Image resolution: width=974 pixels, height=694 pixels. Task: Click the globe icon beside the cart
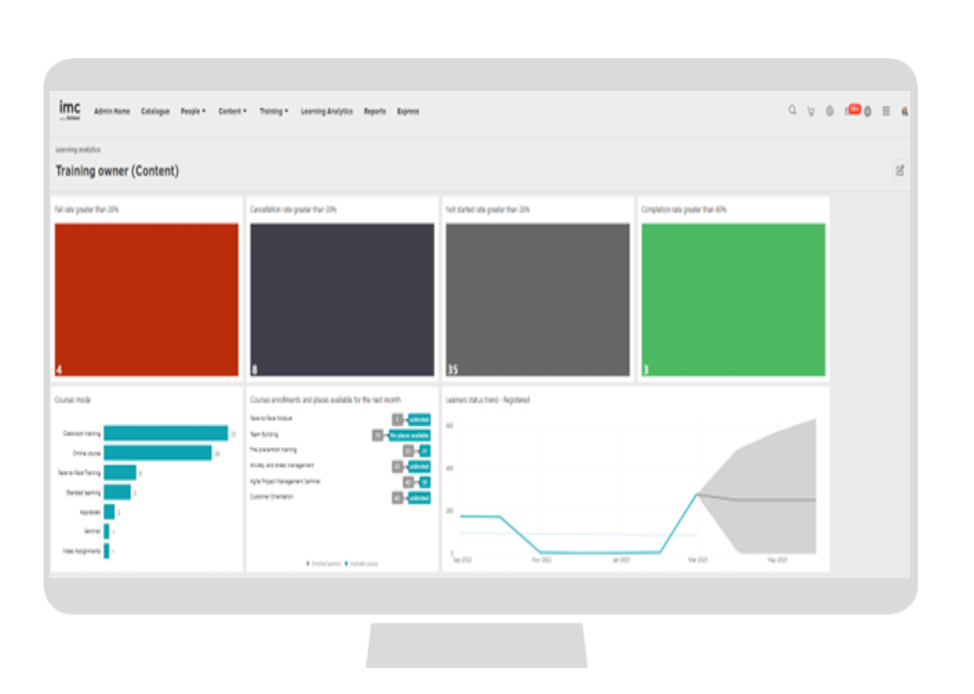click(829, 111)
